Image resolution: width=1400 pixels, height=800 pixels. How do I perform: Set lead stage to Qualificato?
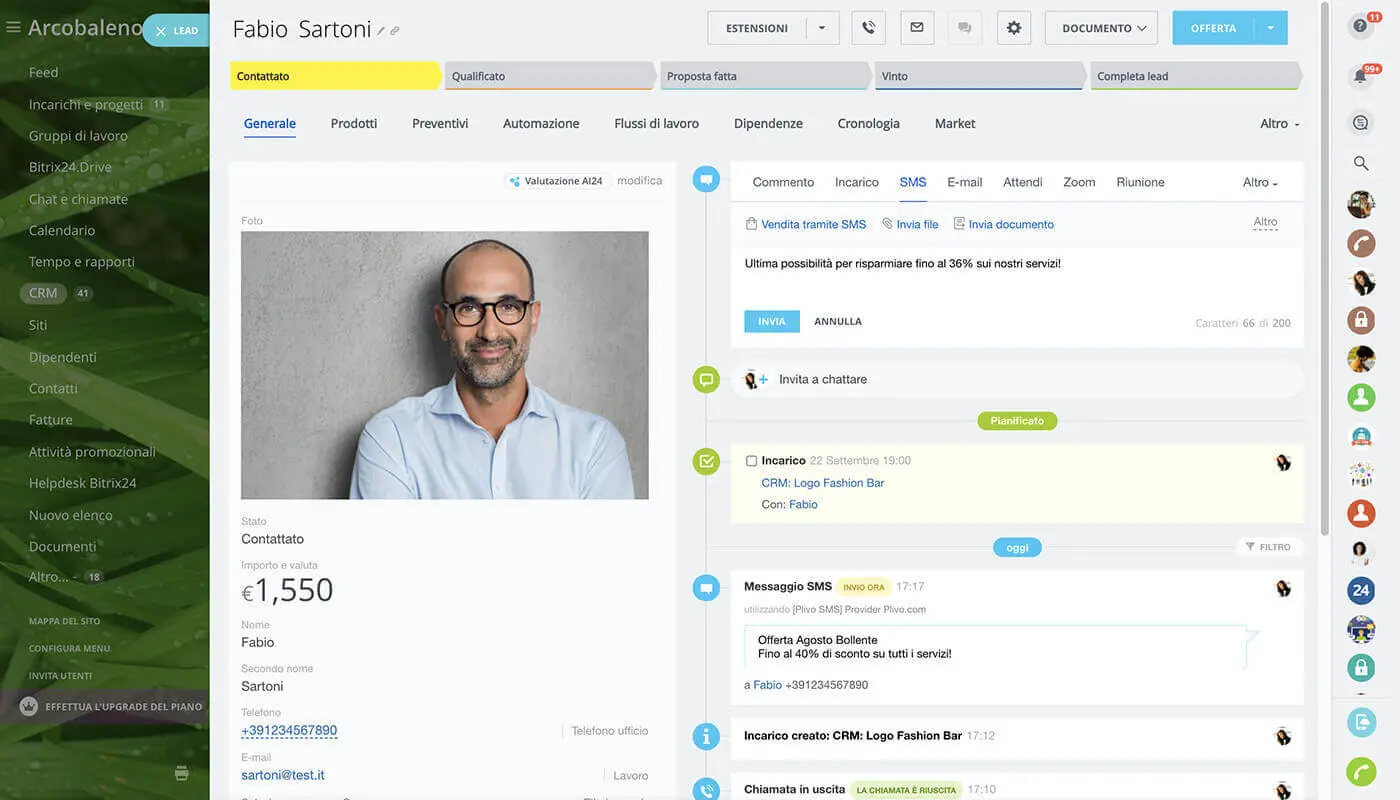(x=550, y=76)
